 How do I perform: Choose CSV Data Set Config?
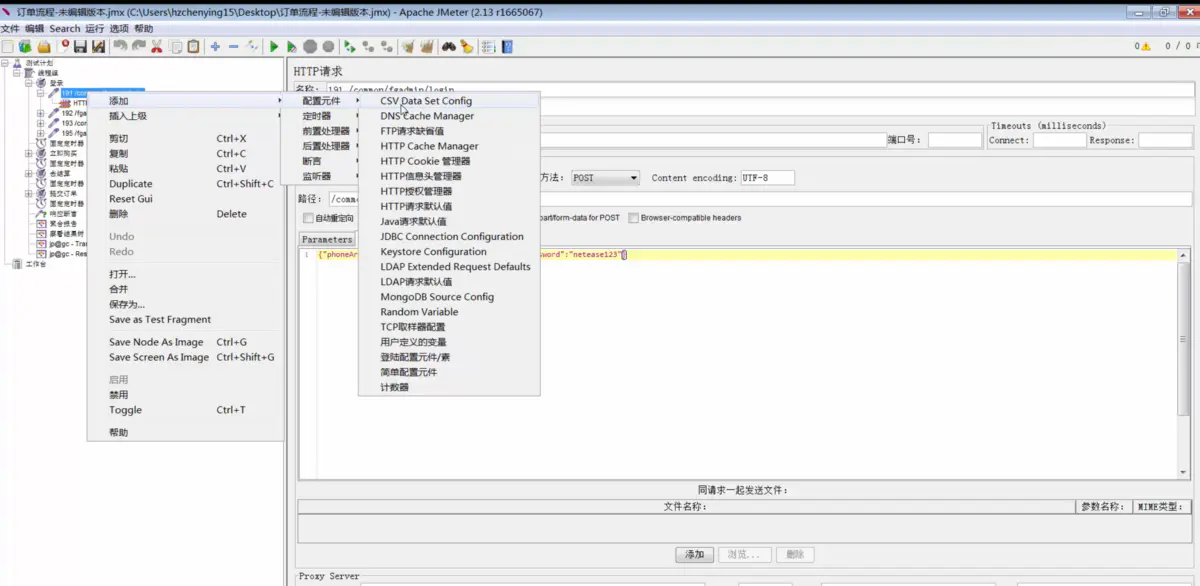pyautogui.click(x=449, y=101)
